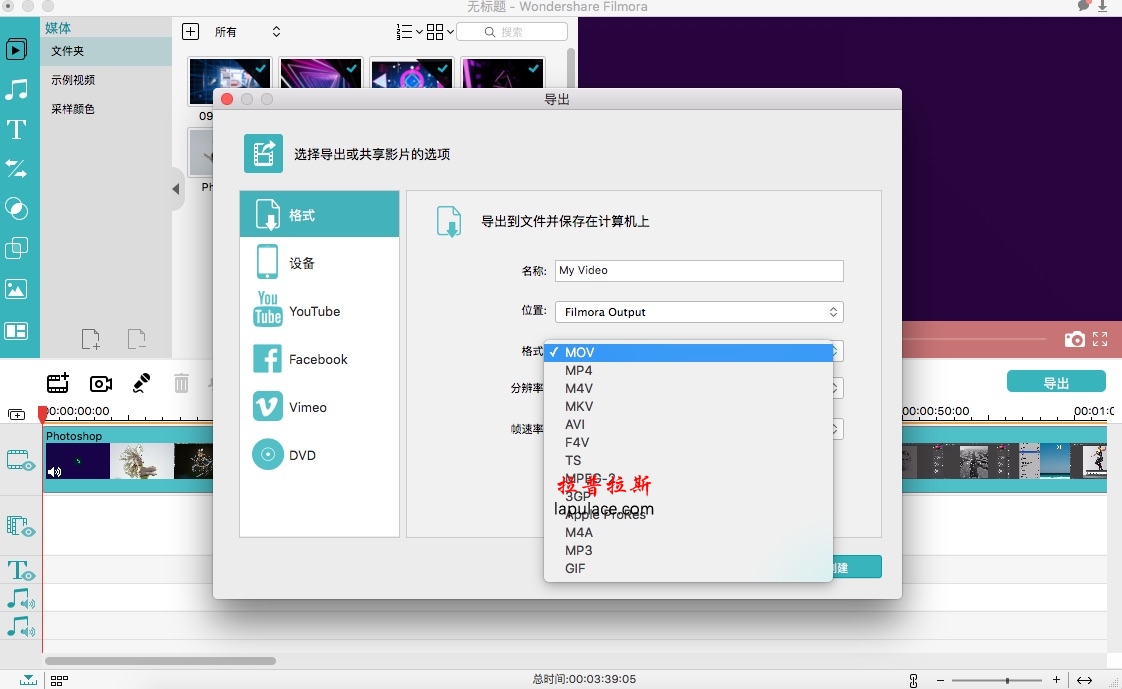The width and height of the screenshot is (1122, 689).
Task: Enter fullscreen preview mode
Action: pos(1101,339)
